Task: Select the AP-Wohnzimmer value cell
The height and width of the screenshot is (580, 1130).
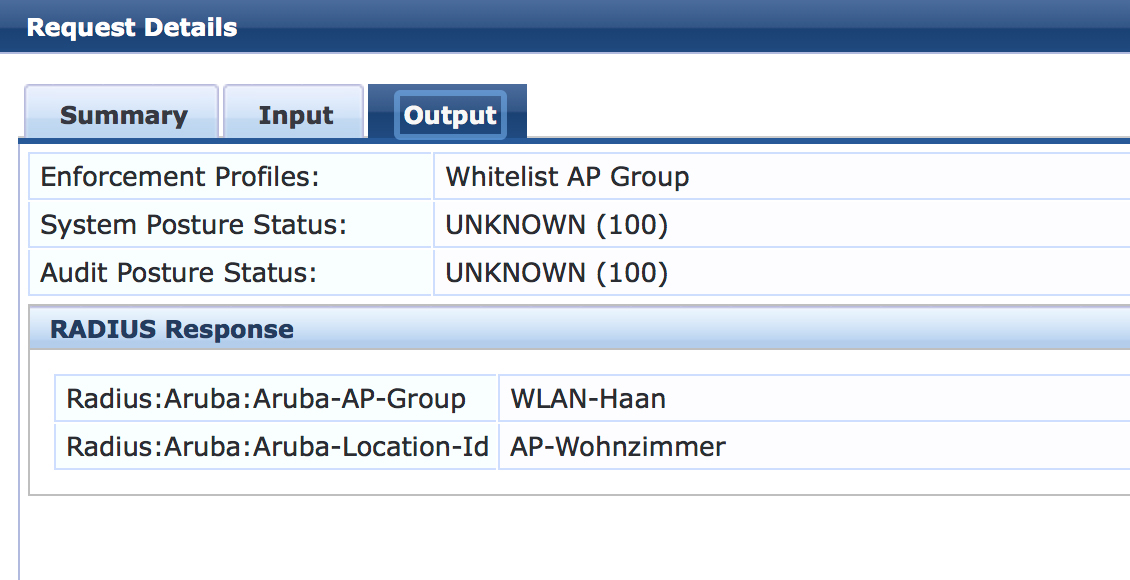Action: (x=618, y=447)
